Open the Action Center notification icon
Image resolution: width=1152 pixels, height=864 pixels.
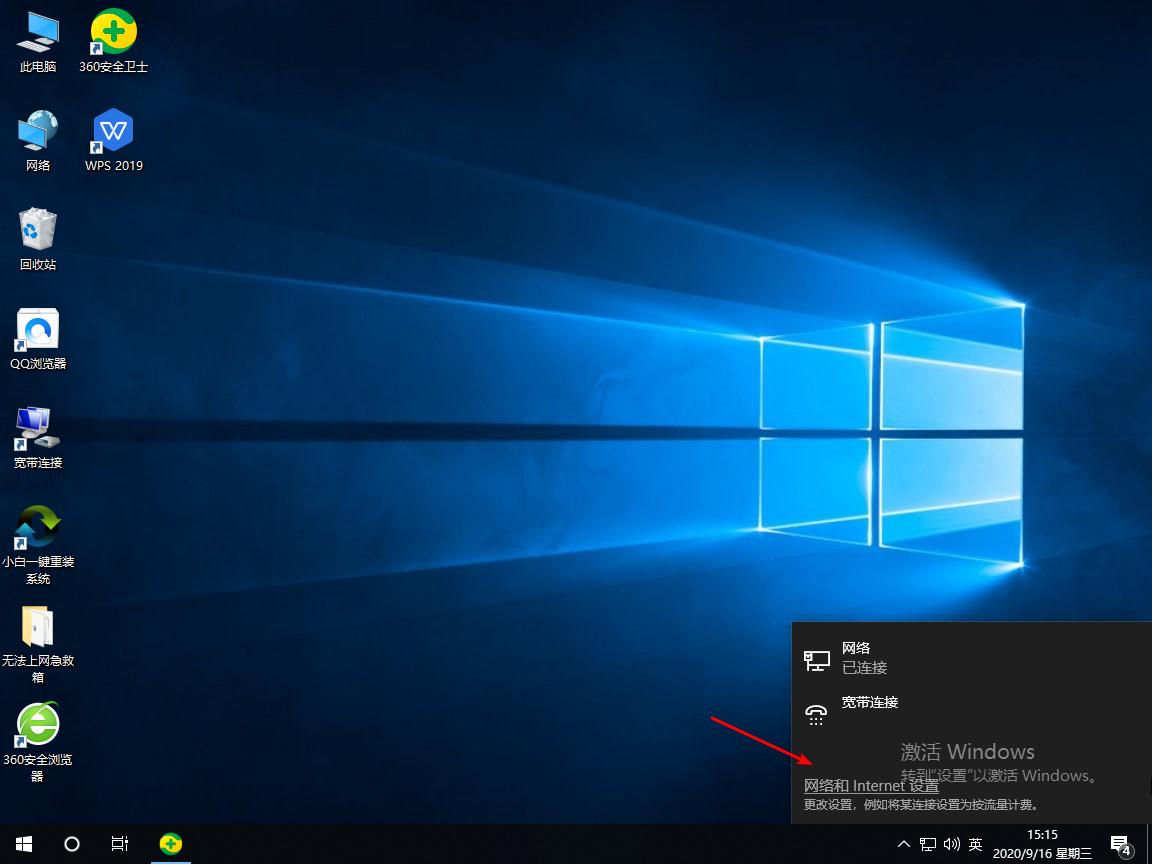pos(1121,843)
